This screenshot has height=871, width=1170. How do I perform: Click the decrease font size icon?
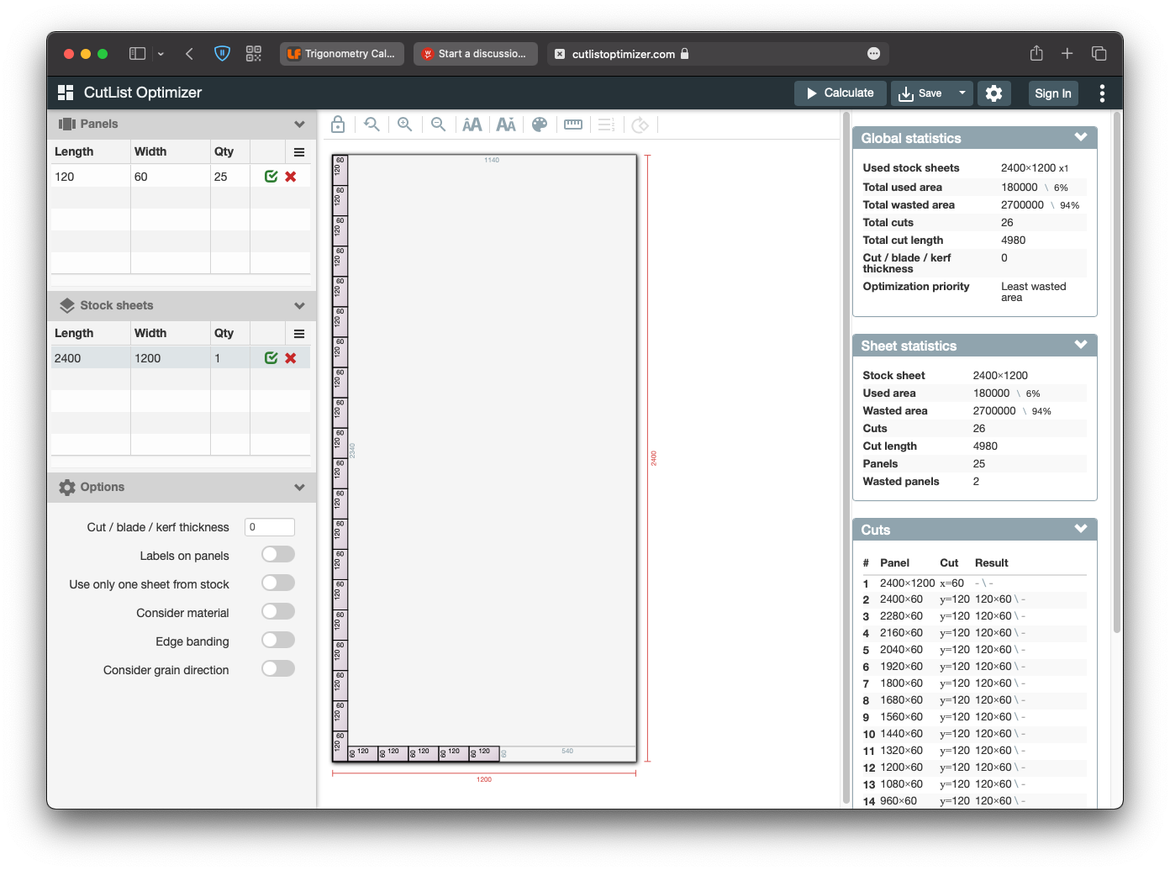coord(505,124)
